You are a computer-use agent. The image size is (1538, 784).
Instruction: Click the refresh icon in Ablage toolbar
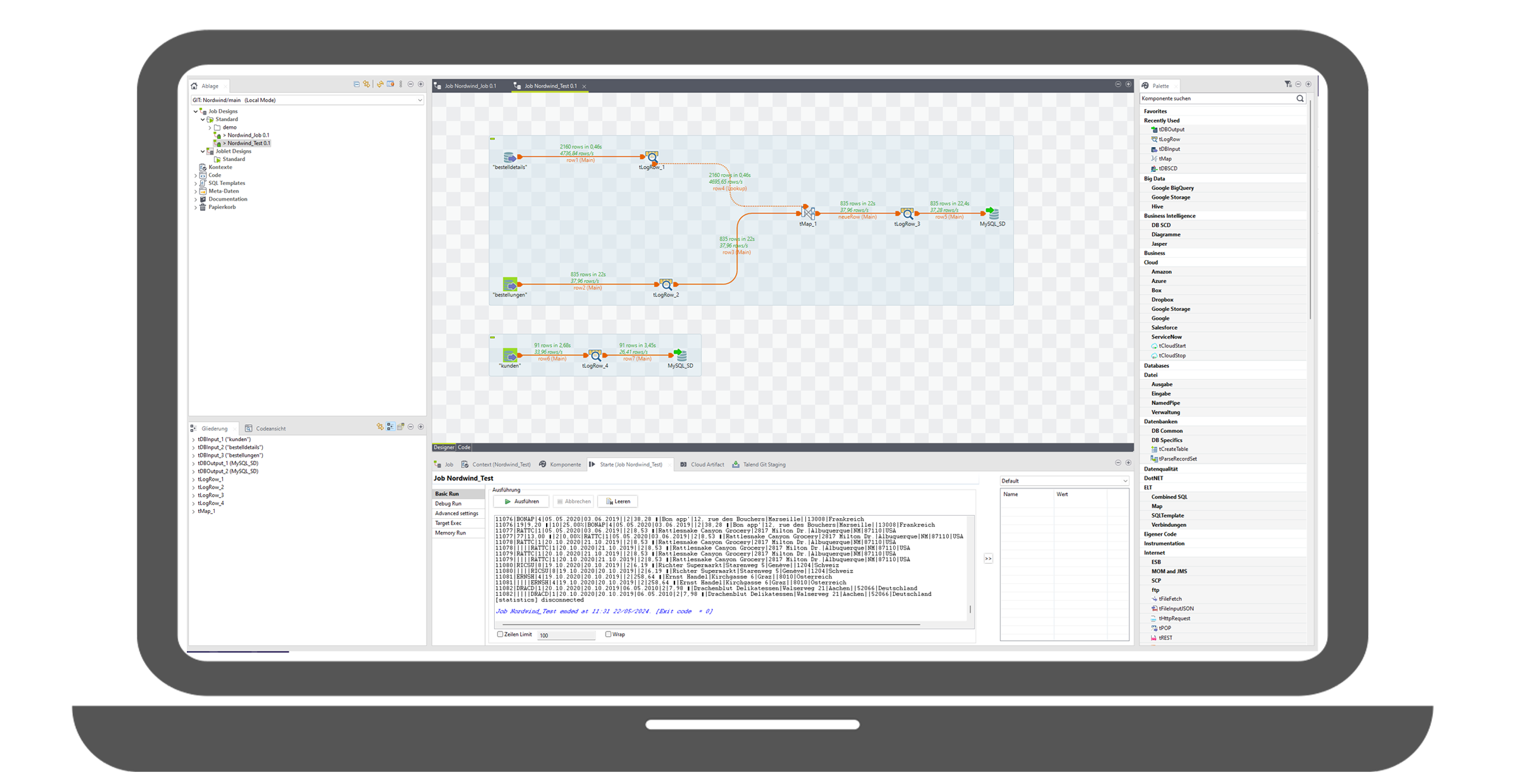pos(380,84)
